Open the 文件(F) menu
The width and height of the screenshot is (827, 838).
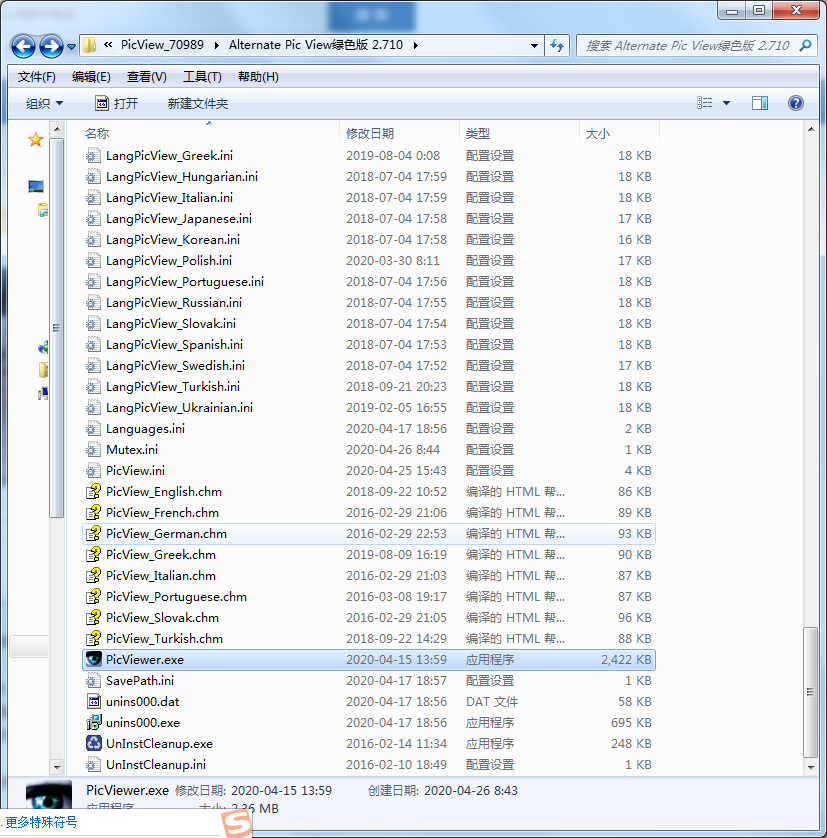[37, 77]
